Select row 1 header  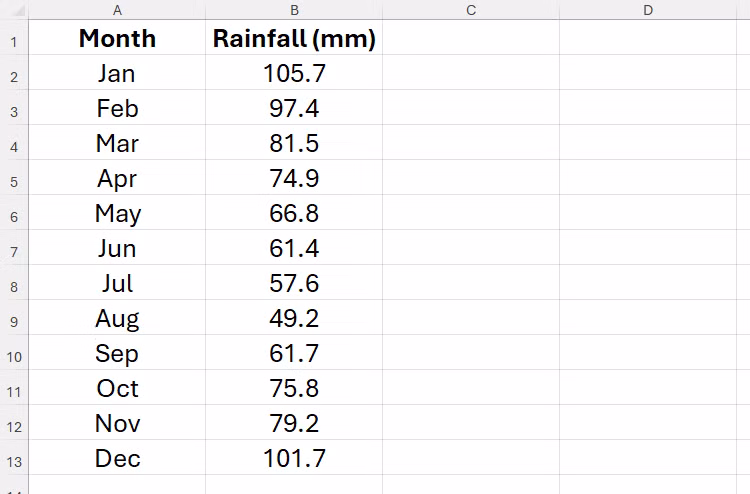pyautogui.click(x=14, y=40)
